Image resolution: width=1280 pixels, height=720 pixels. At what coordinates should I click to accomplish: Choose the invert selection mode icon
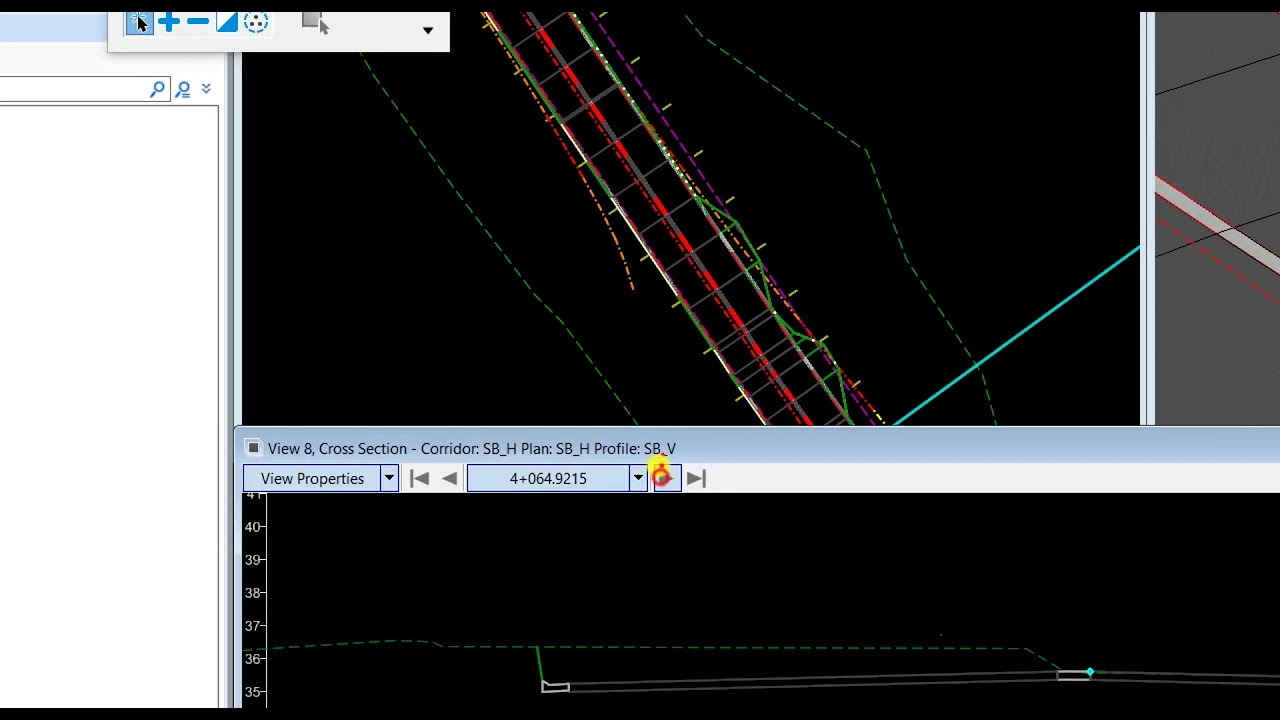(227, 22)
